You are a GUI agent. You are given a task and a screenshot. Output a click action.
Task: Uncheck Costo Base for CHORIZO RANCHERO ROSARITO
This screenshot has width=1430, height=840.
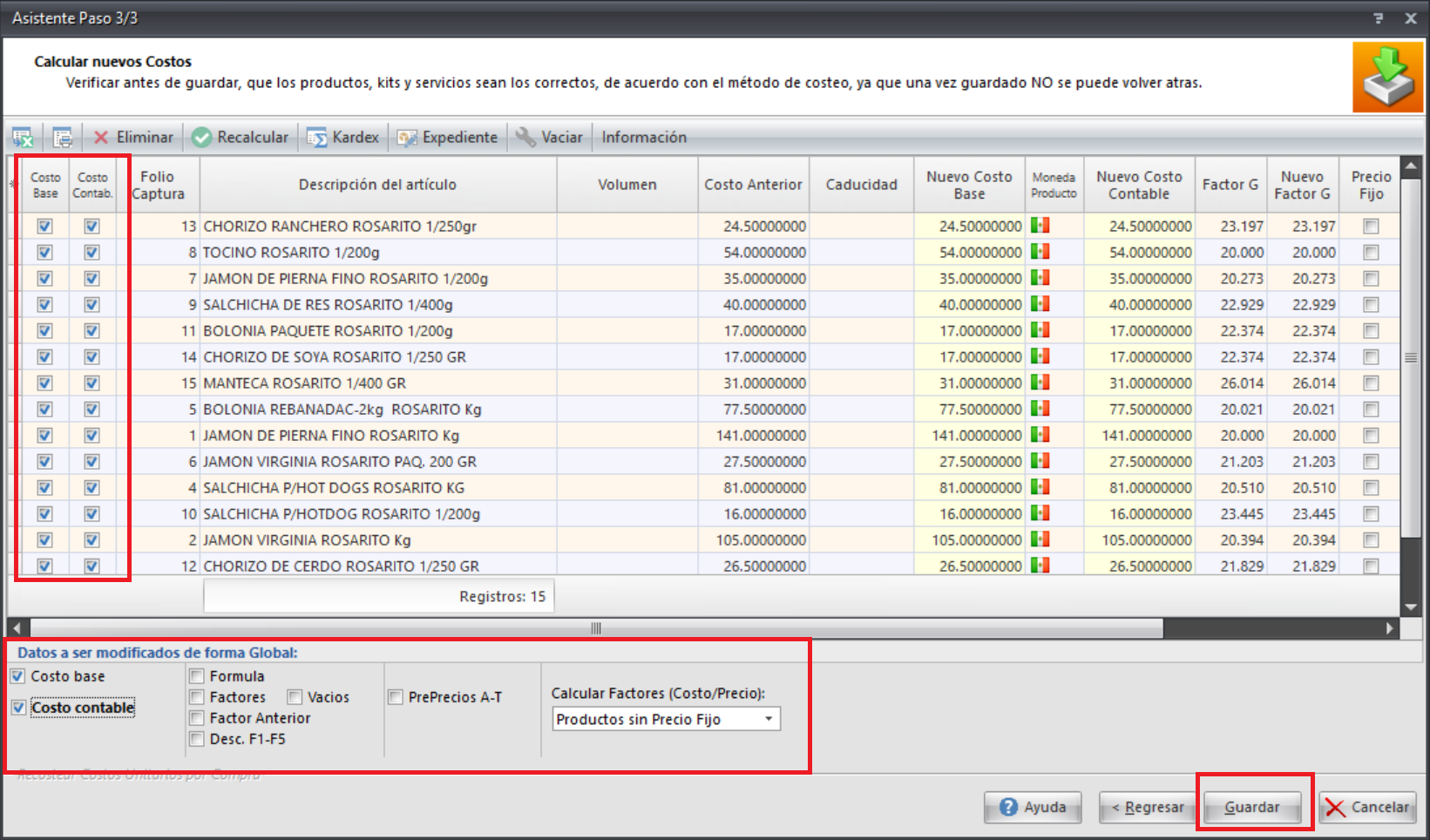(x=44, y=226)
